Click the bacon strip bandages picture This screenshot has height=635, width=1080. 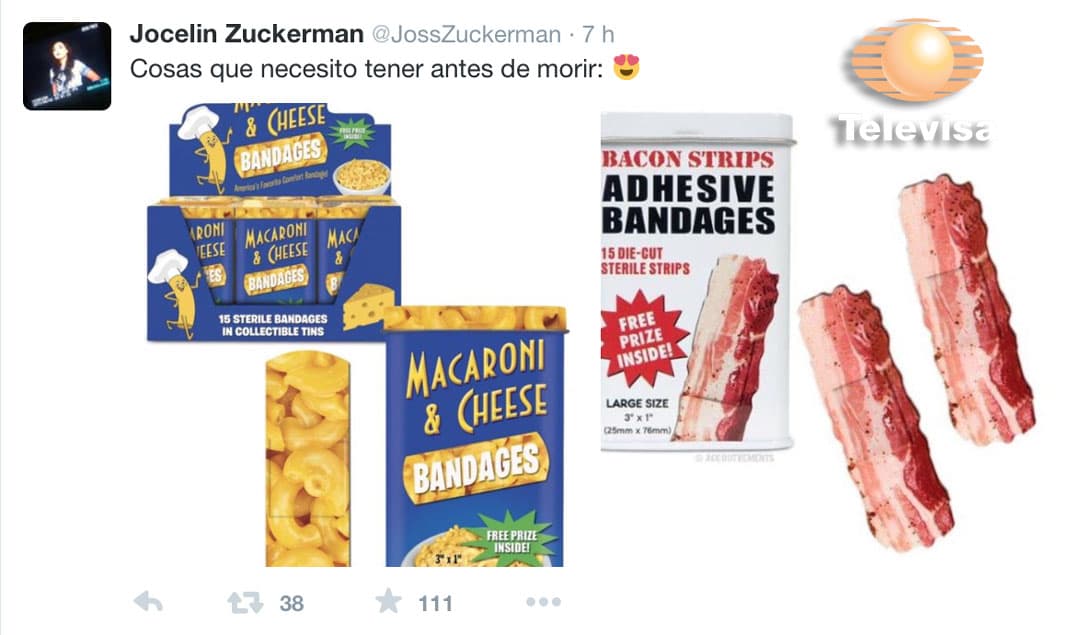coord(918,363)
